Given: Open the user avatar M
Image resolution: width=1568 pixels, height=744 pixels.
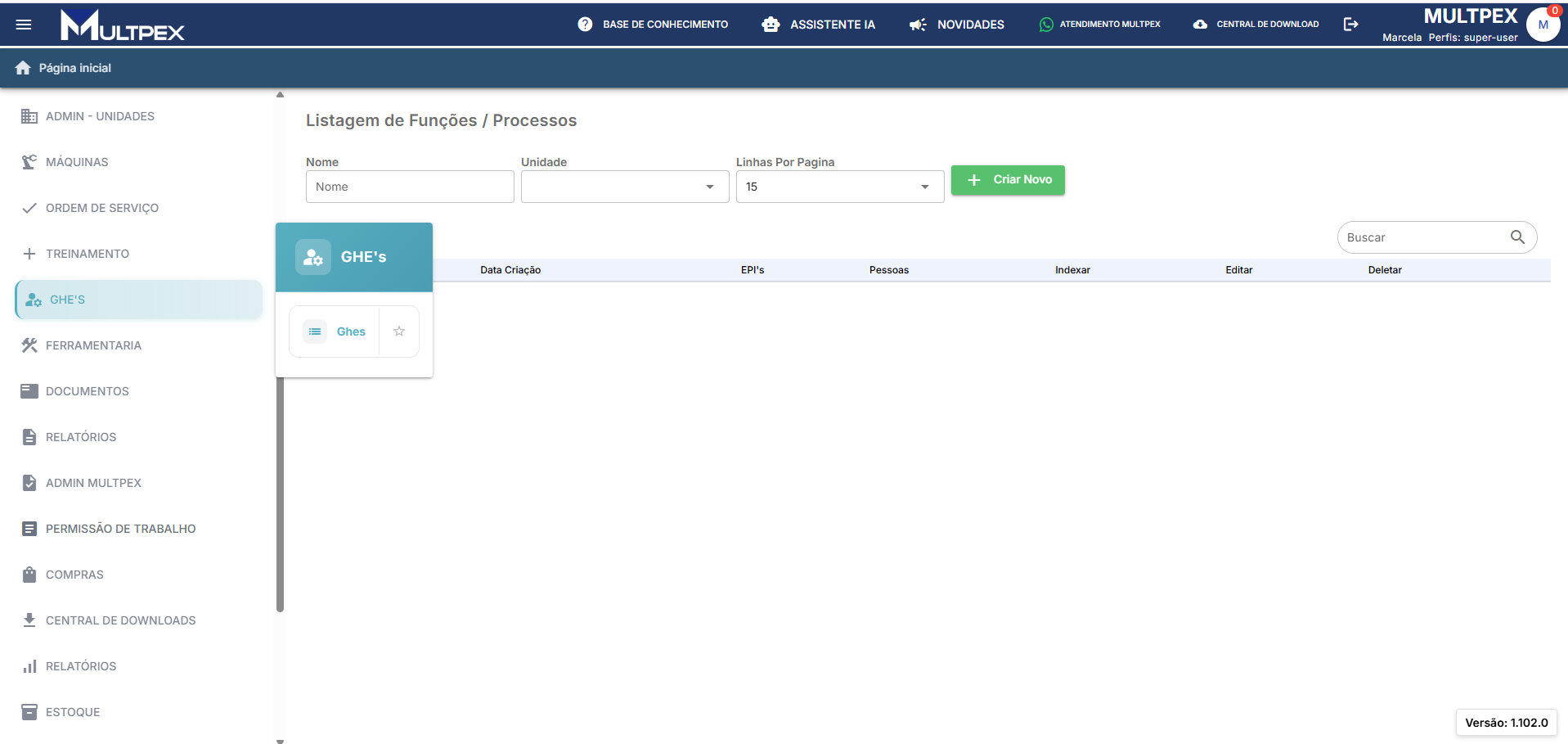Looking at the screenshot, I should point(1543,25).
